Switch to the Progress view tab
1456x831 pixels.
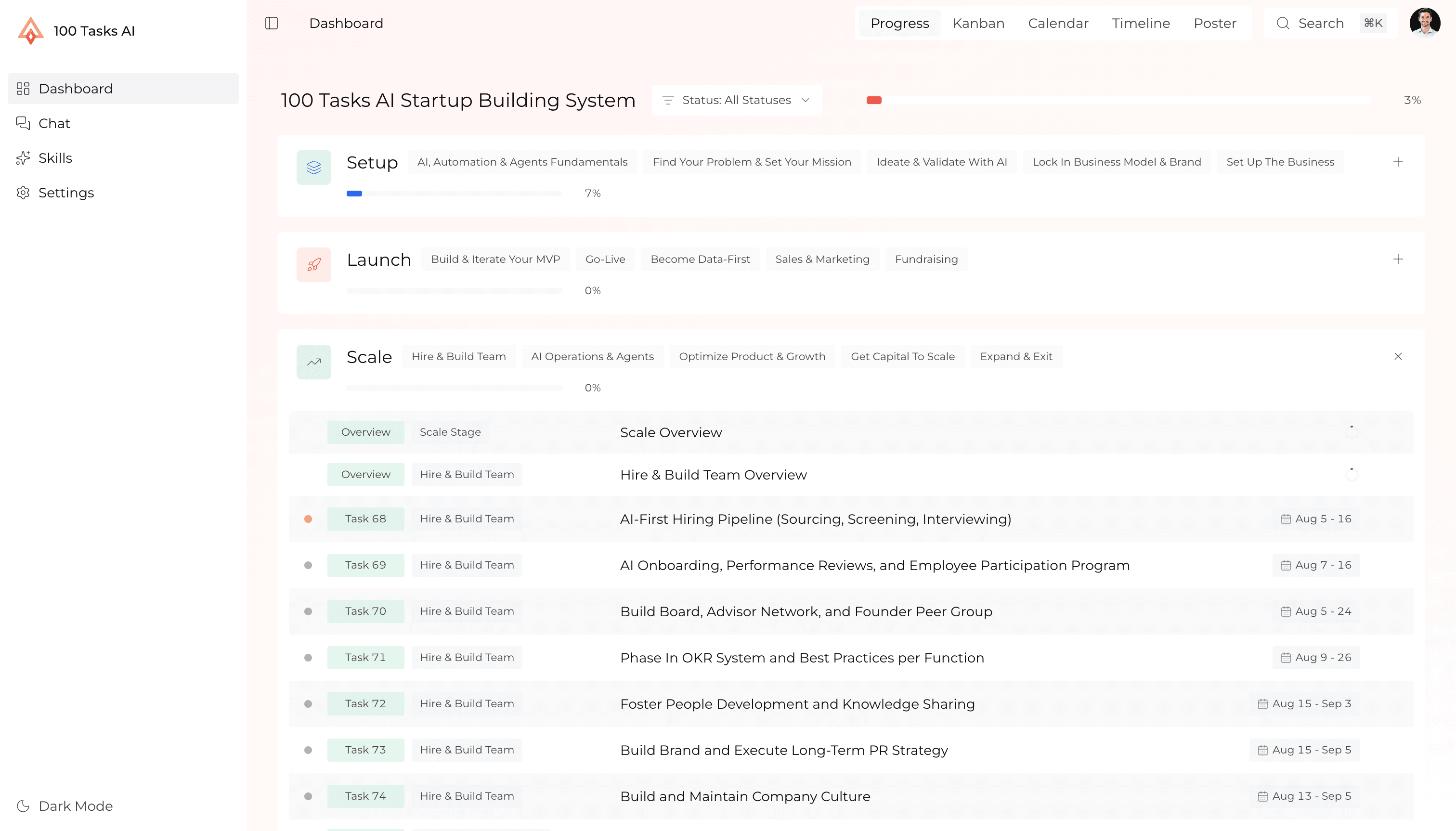899,24
